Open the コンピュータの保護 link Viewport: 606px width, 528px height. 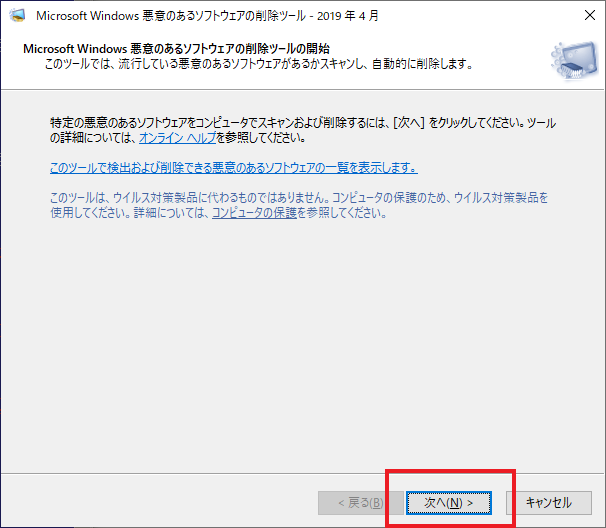pyautogui.click(x=254, y=213)
